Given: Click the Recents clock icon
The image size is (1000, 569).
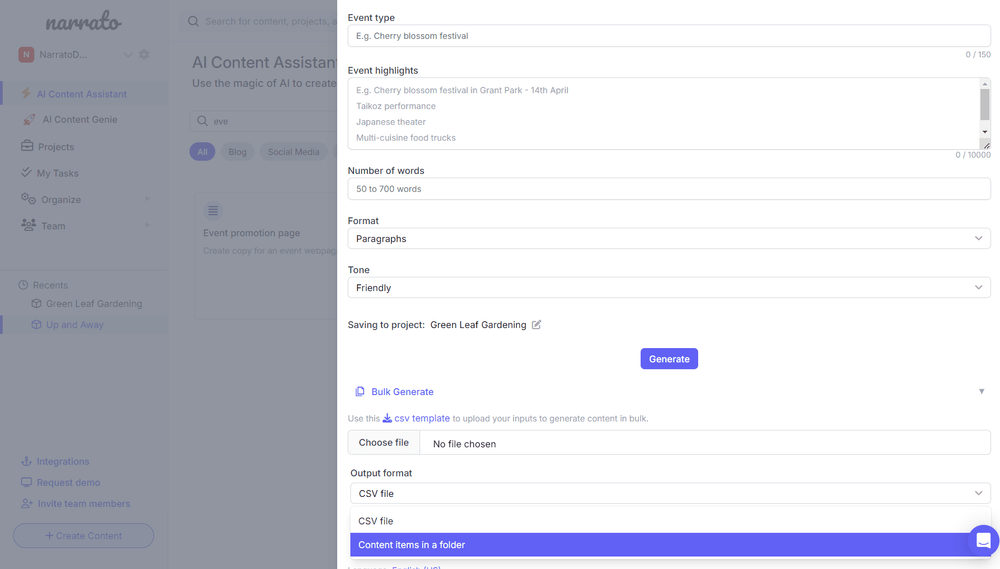Looking at the screenshot, I should click(x=24, y=285).
